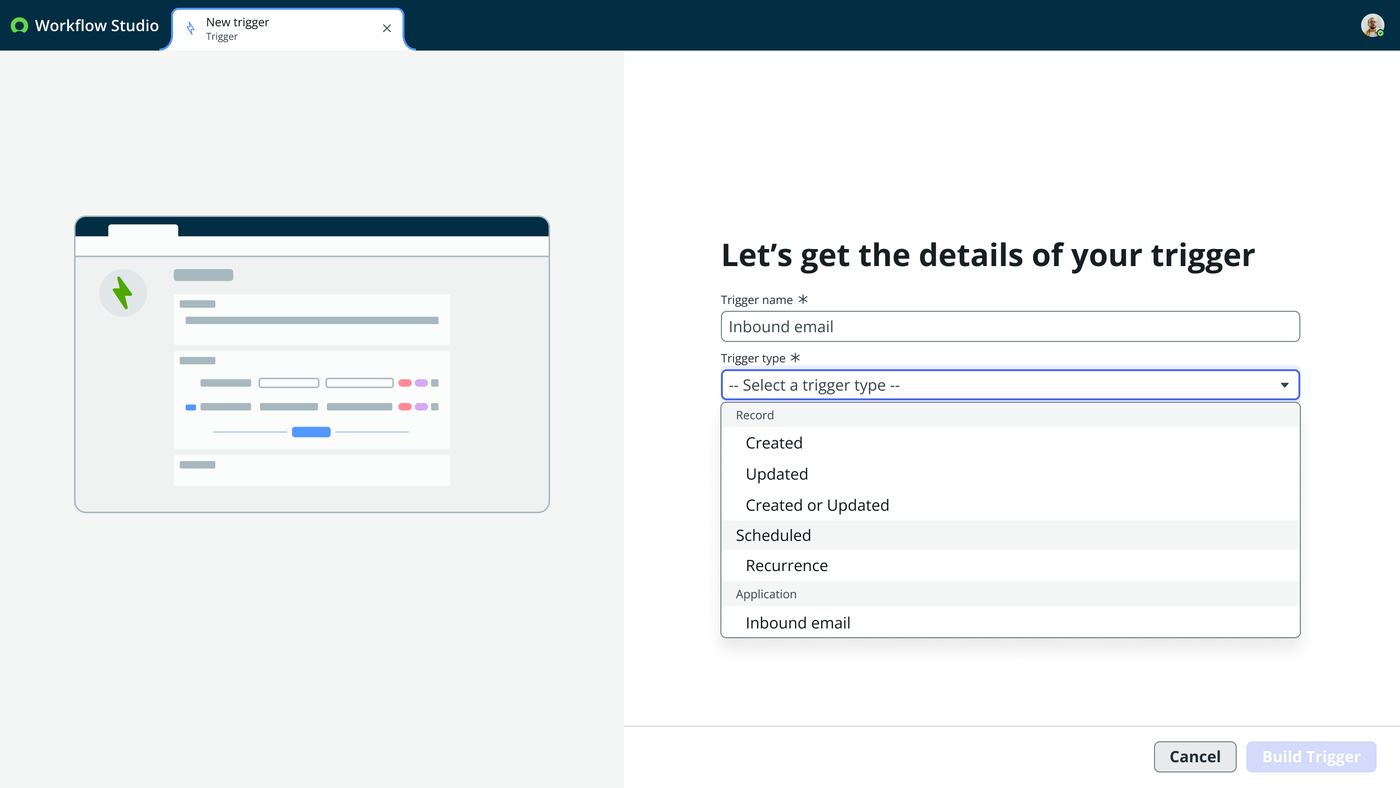Viewport: 1400px width, 788px height.
Task: Click the dropdown arrow of Trigger type
Action: coord(1285,386)
